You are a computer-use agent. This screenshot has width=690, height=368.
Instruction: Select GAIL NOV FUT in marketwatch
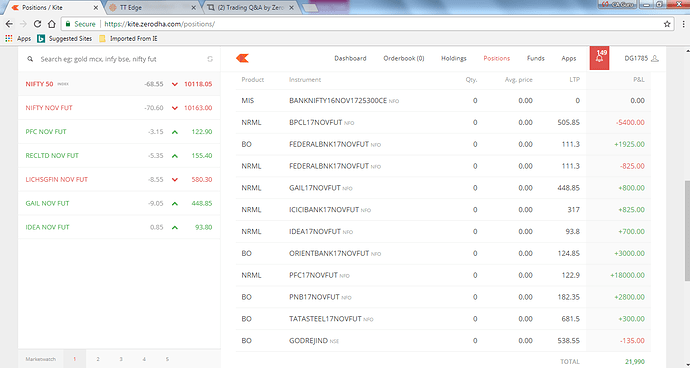[x=119, y=203]
